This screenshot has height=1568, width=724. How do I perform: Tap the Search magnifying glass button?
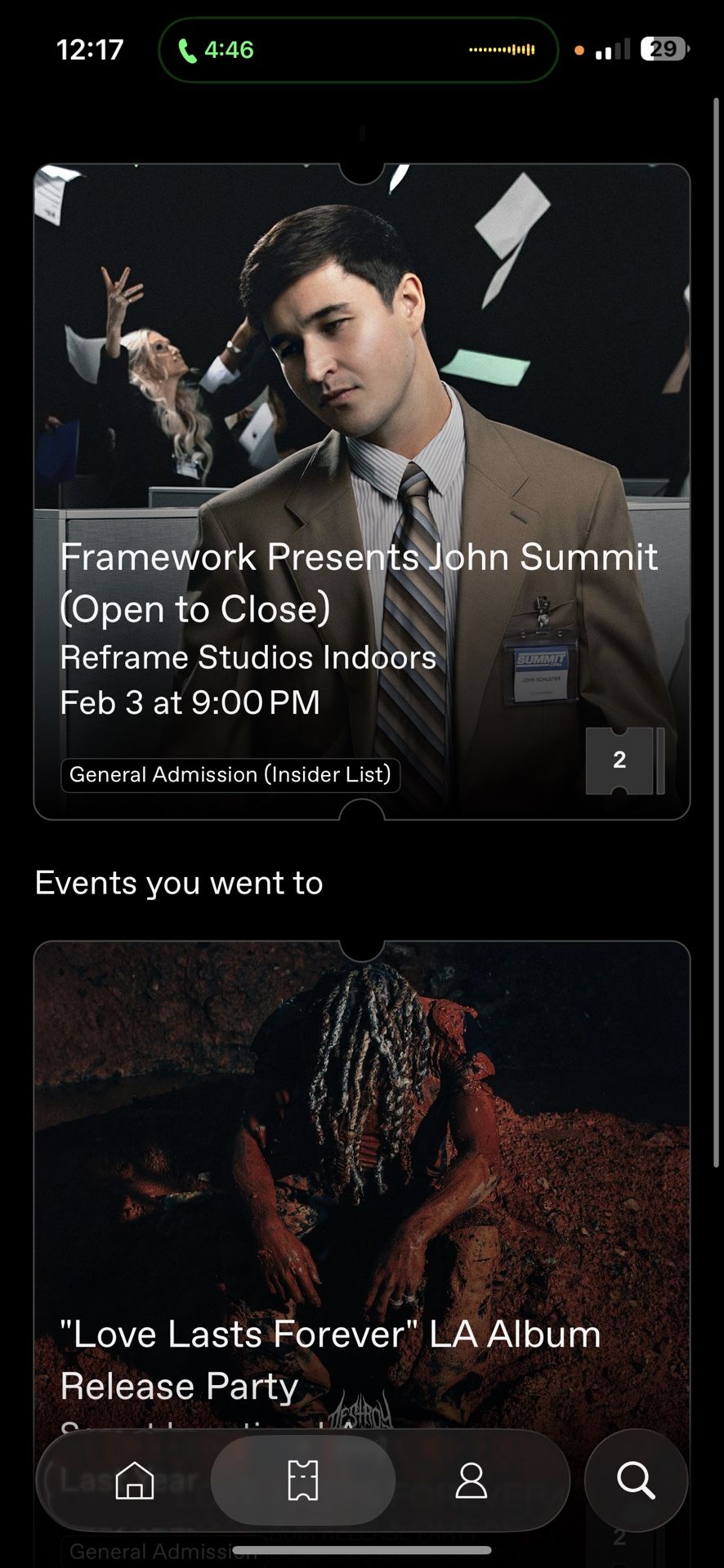tap(636, 1480)
